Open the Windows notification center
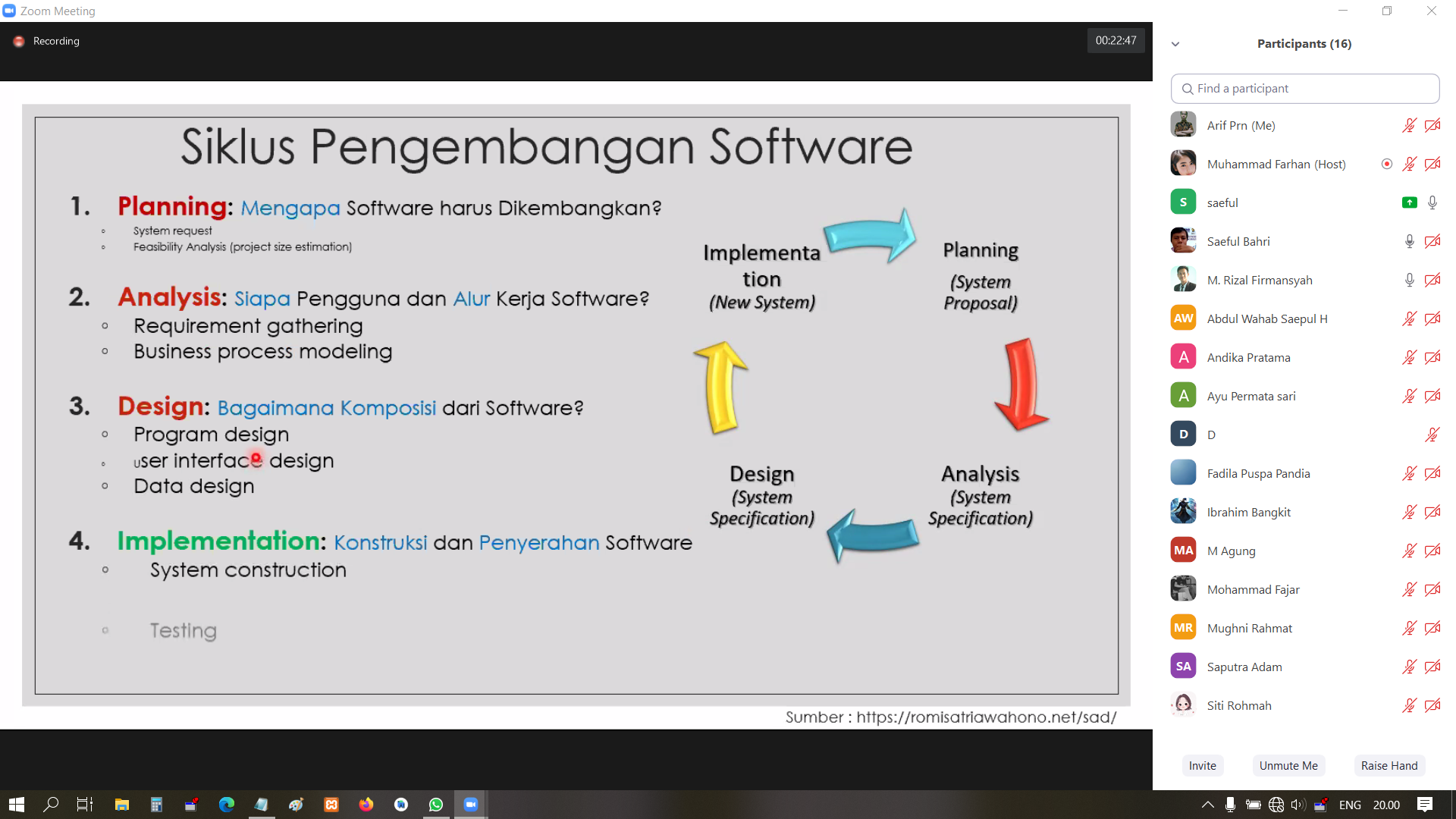Screen dimensions: 1456x819 [x=1424, y=805]
